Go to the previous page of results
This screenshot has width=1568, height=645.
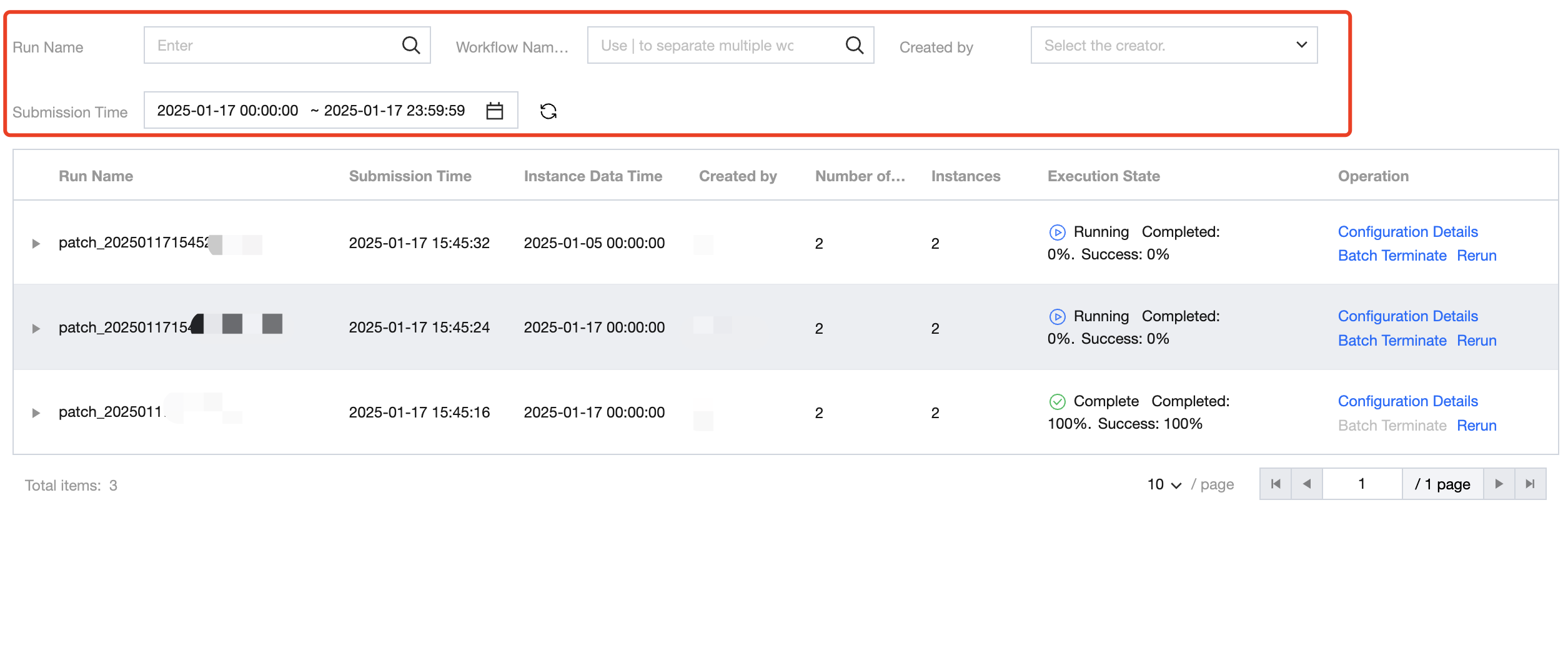[1306, 484]
